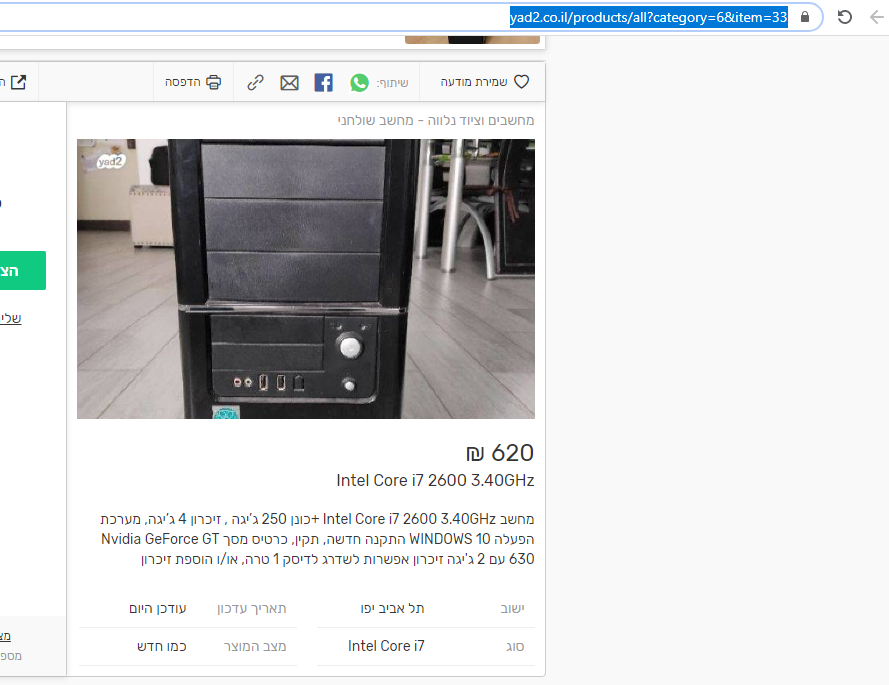The width and height of the screenshot is (889, 685).
Task: Share the listing via WhatsApp
Action: [359, 83]
